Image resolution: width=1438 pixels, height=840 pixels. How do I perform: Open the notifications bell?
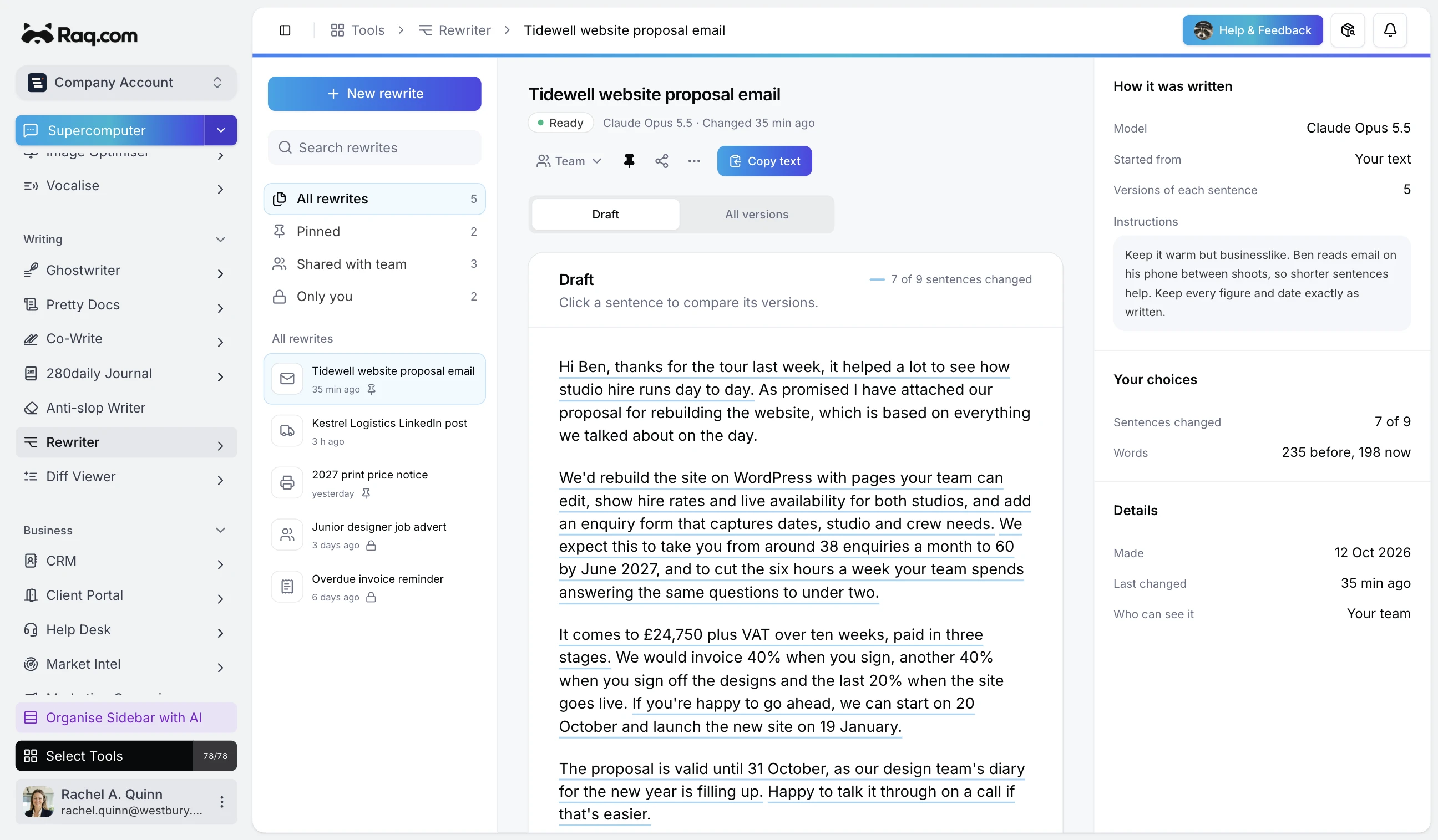(1390, 30)
